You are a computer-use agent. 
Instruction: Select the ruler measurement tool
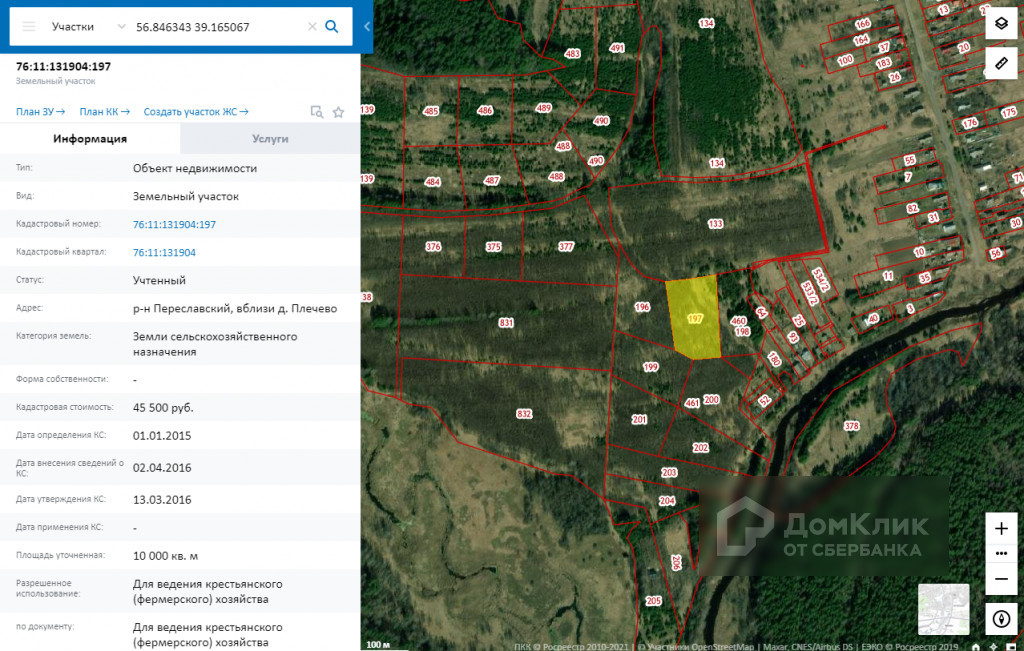(x=1001, y=63)
